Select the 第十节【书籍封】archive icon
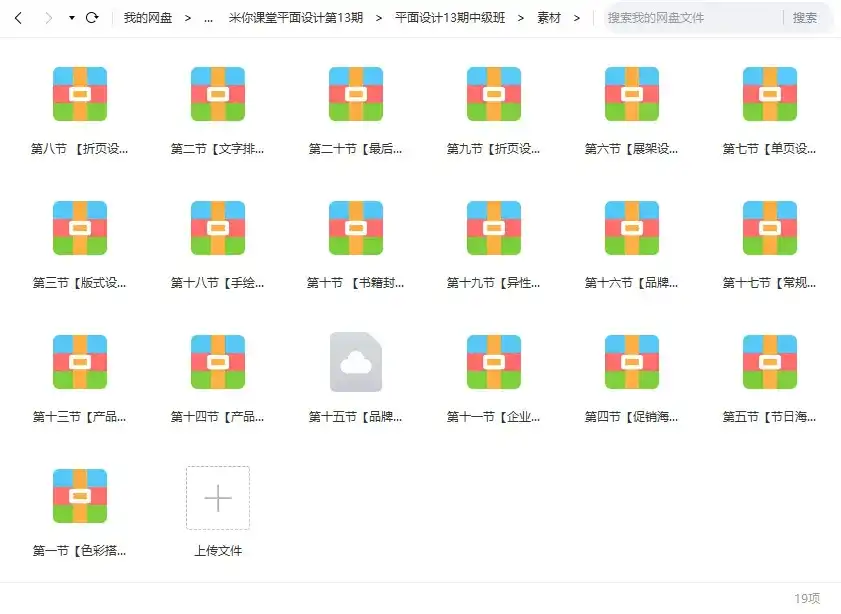 pos(355,228)
